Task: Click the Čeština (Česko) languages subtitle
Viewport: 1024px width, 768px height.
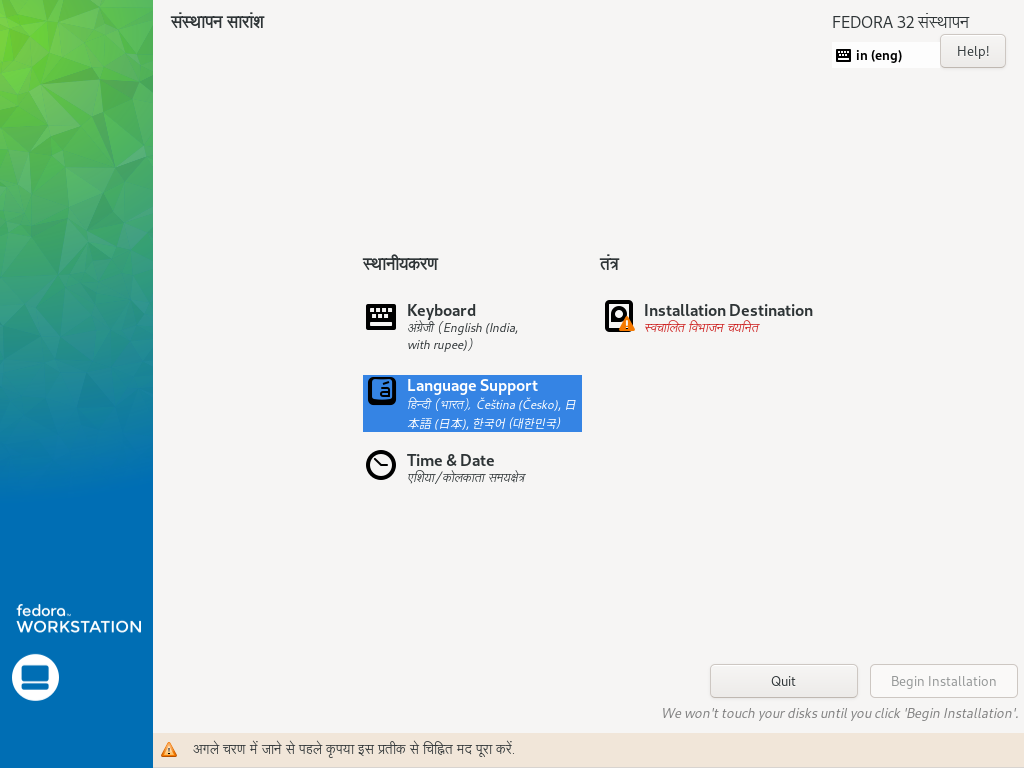Action: coord(491,414)
